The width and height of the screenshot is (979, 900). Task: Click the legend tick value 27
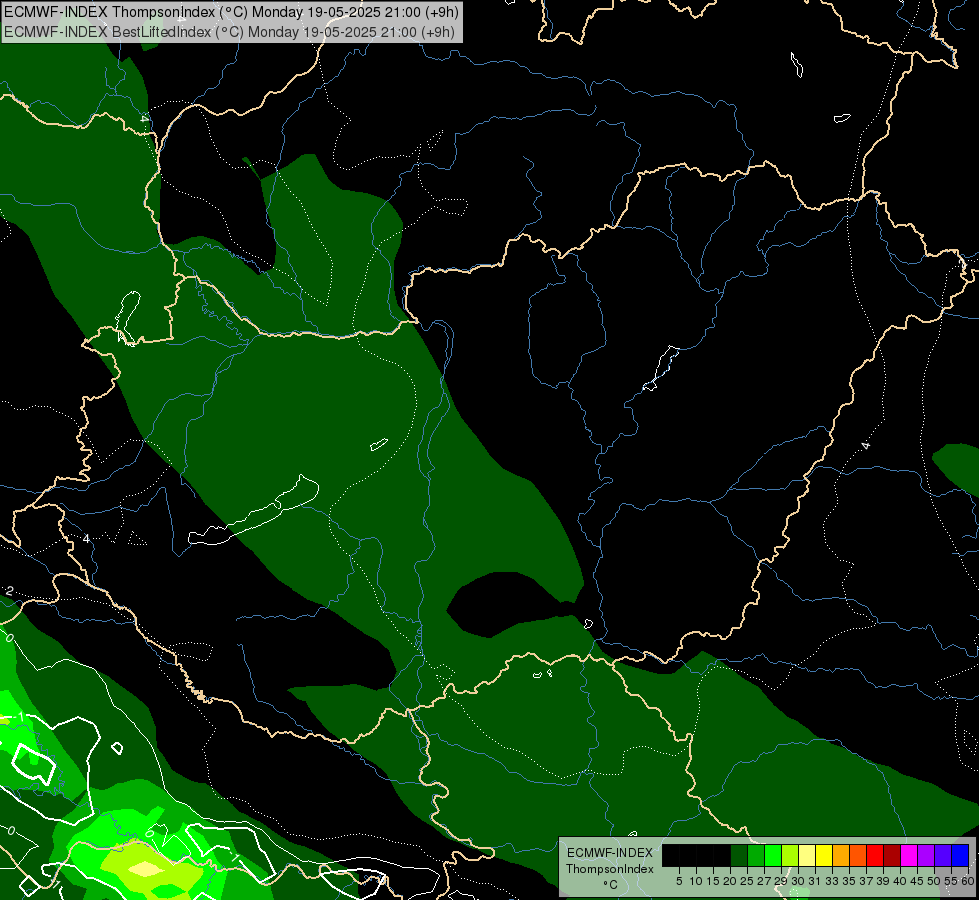[764, 881]
